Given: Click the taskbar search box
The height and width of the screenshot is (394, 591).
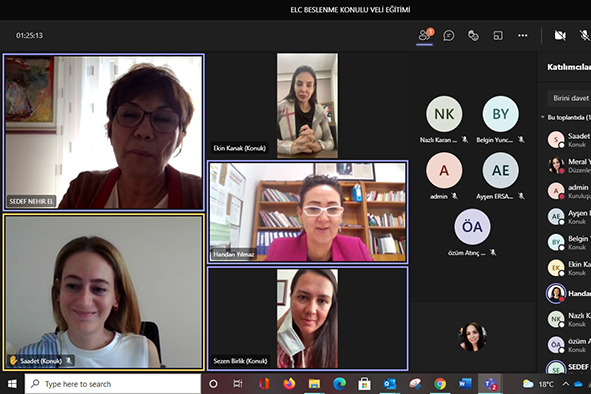Looking at the screenshot, I should [x=113, y=384].
